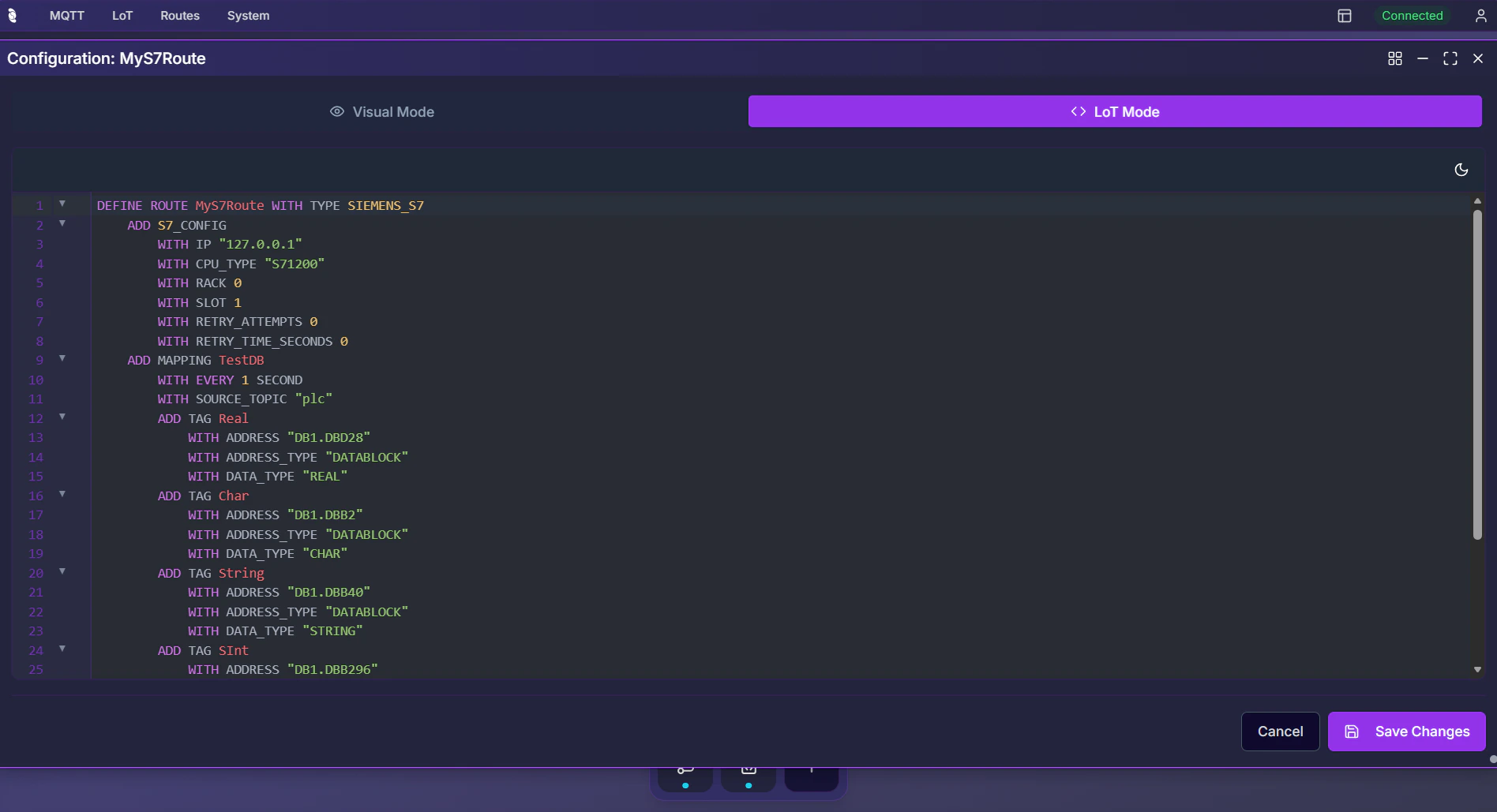The height and width of the screenshot is (812, 1497).
Task: Open the LoT menu
Action: pyautogui.click(x=122, y=16)
